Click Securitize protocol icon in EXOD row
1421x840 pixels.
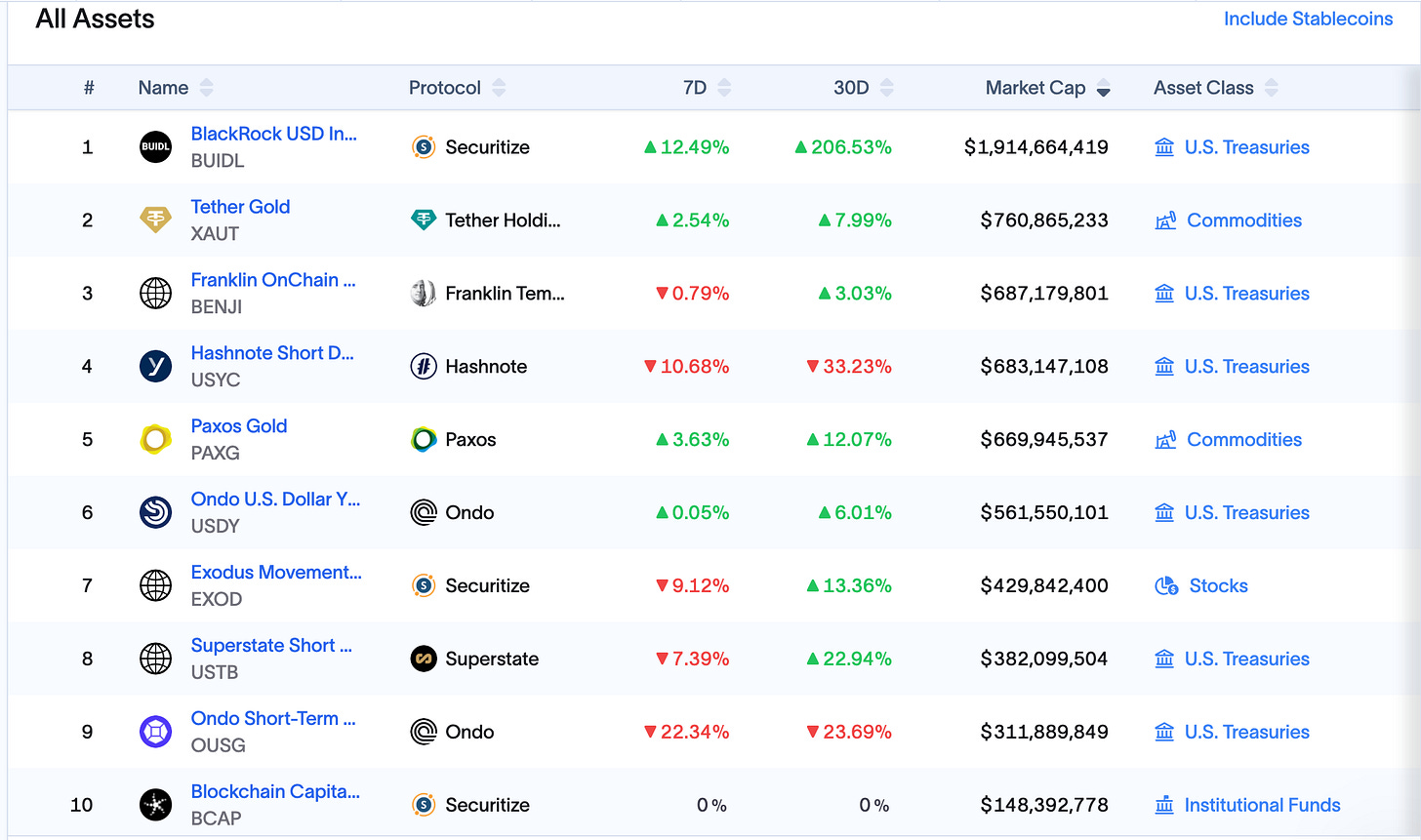[424, 586]
